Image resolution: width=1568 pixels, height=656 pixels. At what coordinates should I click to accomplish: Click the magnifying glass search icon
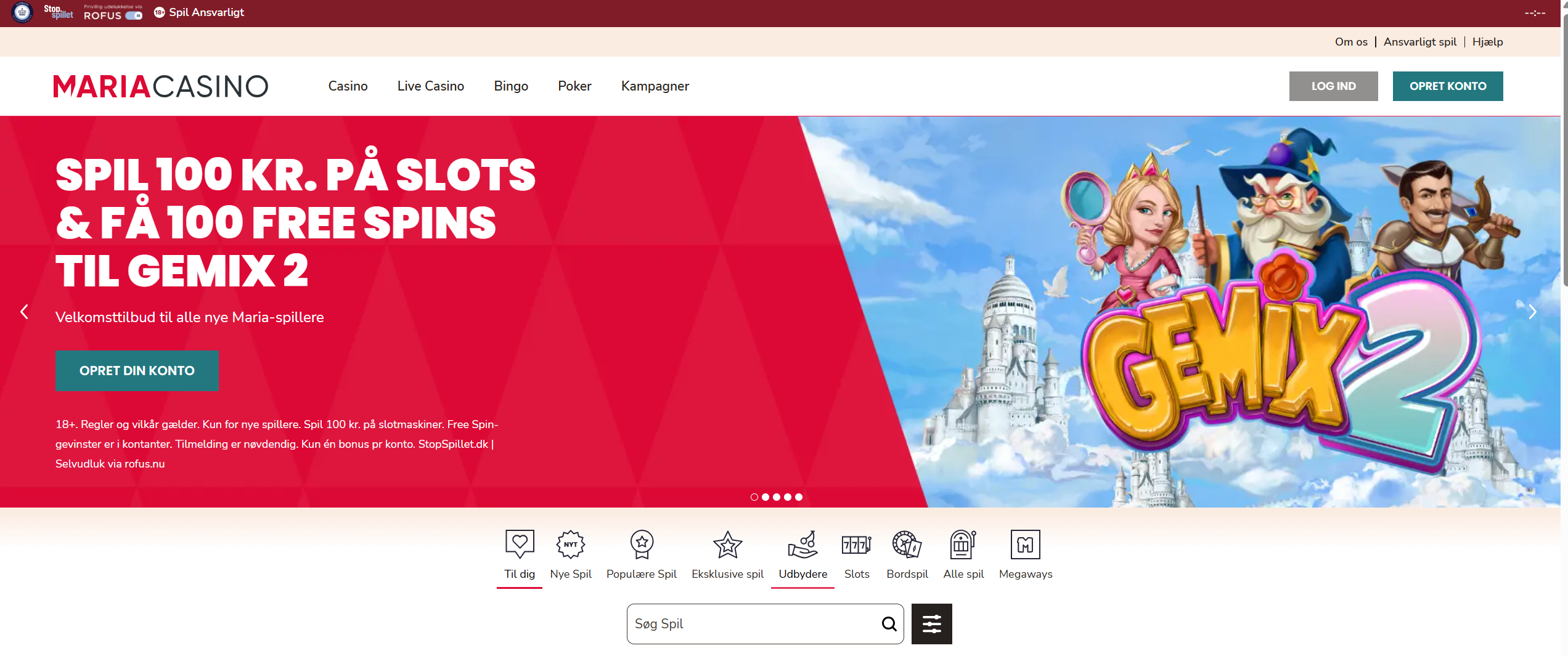[x=889, y=624]
